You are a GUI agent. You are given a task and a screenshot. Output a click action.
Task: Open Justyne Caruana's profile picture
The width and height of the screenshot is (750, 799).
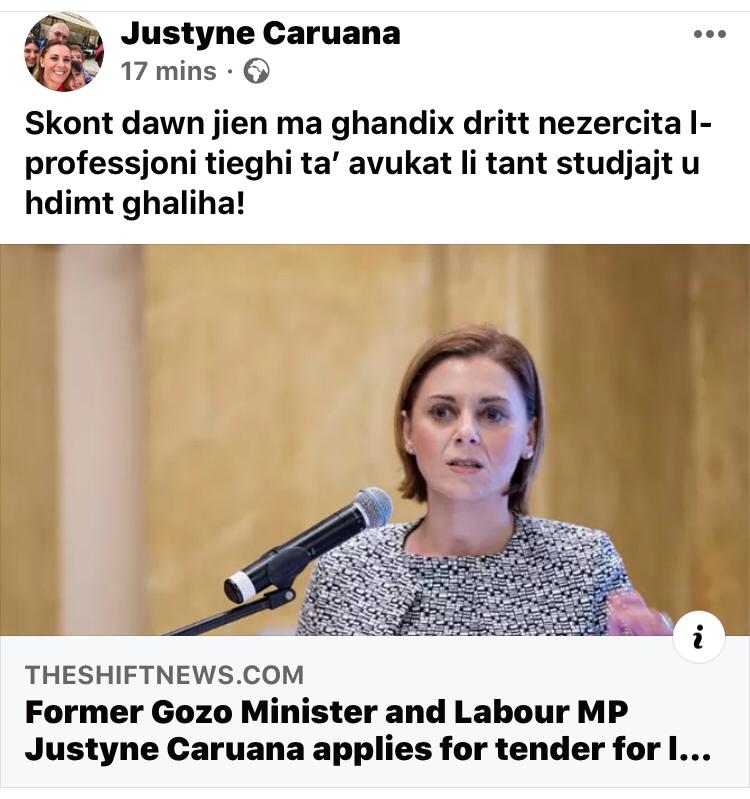64,51
